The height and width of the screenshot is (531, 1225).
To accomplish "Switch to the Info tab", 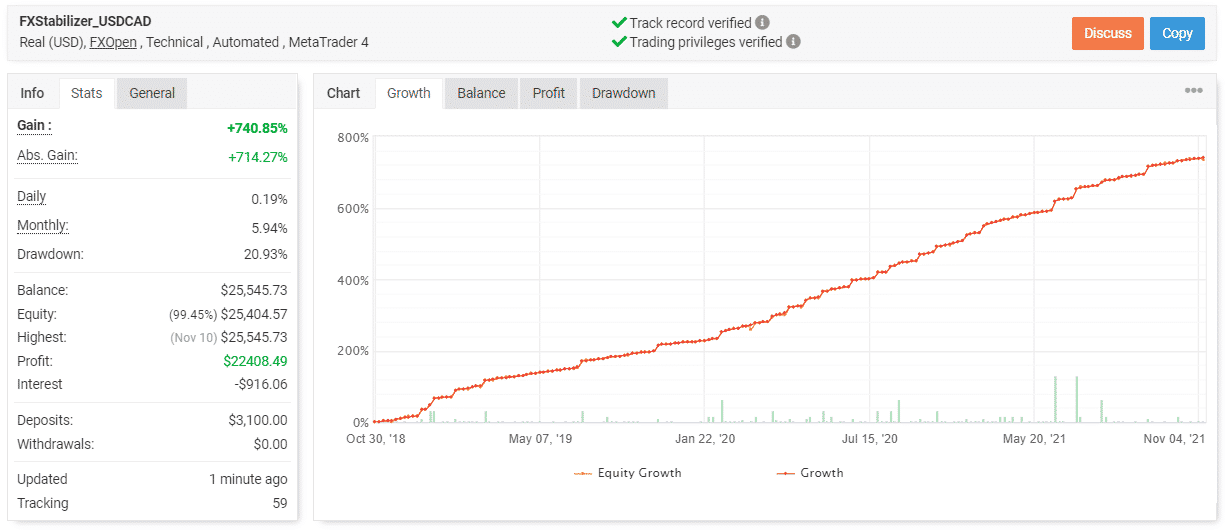I will 32,93.
